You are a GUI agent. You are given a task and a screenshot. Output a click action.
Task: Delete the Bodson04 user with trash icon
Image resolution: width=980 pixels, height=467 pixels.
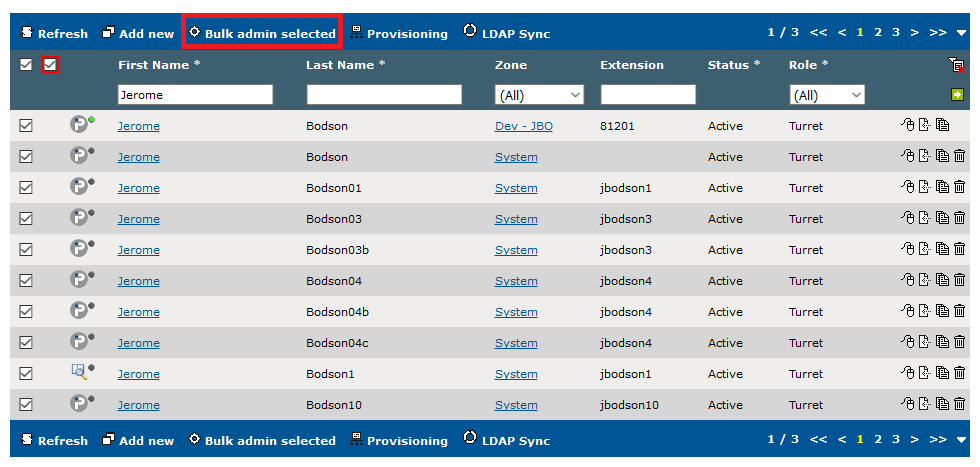point(959,280)
